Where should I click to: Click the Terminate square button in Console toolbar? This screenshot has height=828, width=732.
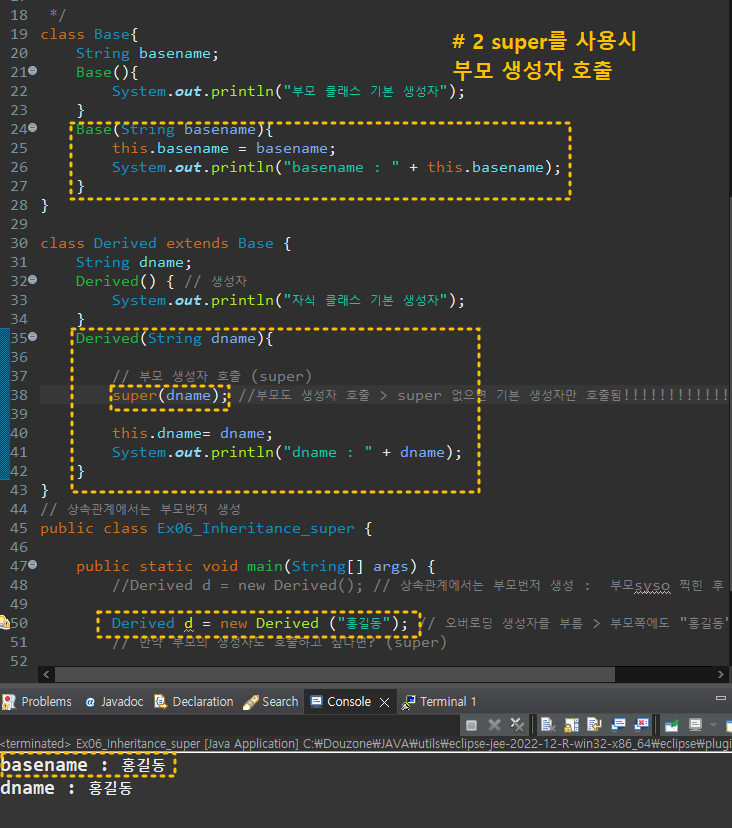(471, 725)
